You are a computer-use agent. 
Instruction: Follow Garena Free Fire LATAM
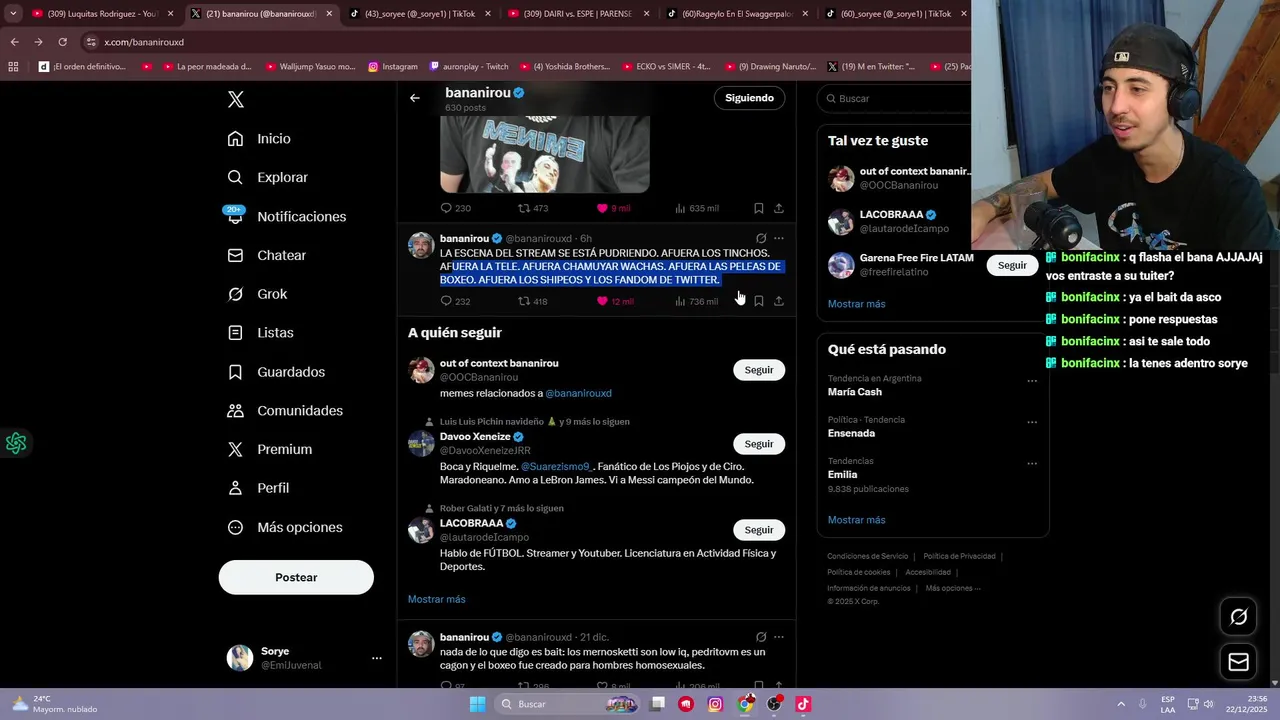pyautogui.click(x=1012, y=265)
